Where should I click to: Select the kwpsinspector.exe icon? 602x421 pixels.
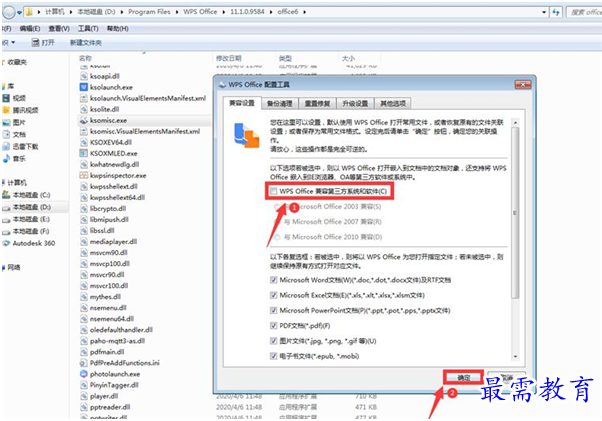[x=84, y=175]
